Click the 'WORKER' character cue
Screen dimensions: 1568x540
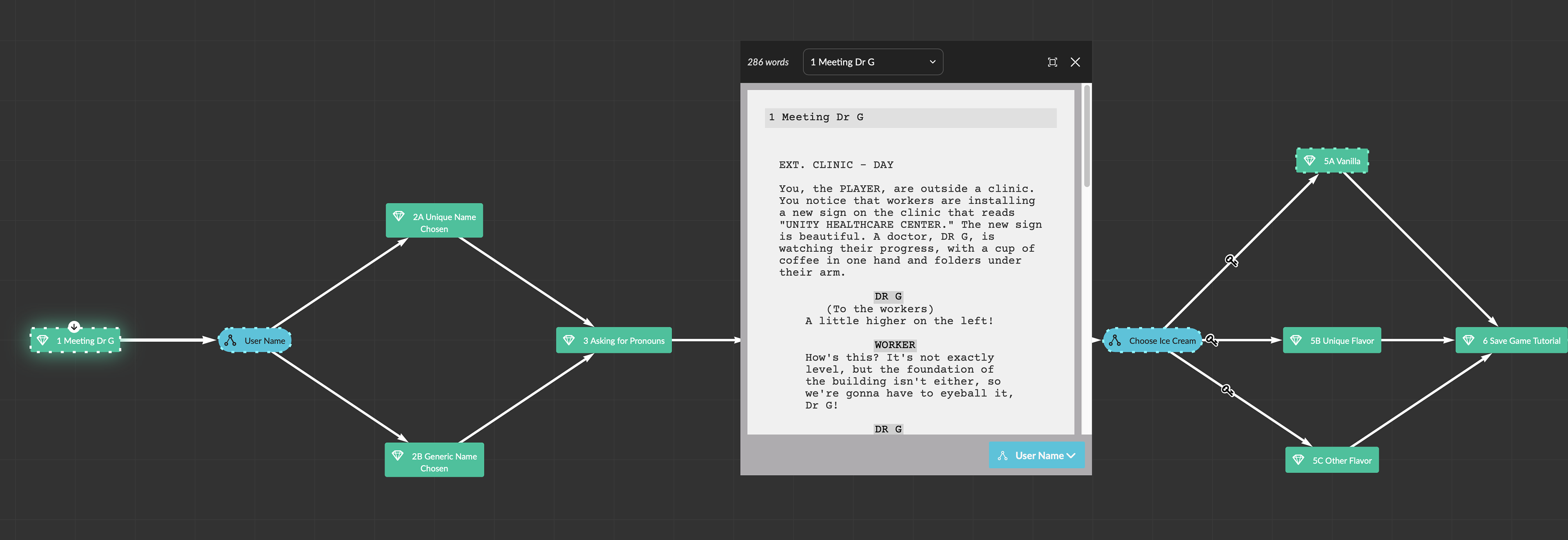[894, 345]
